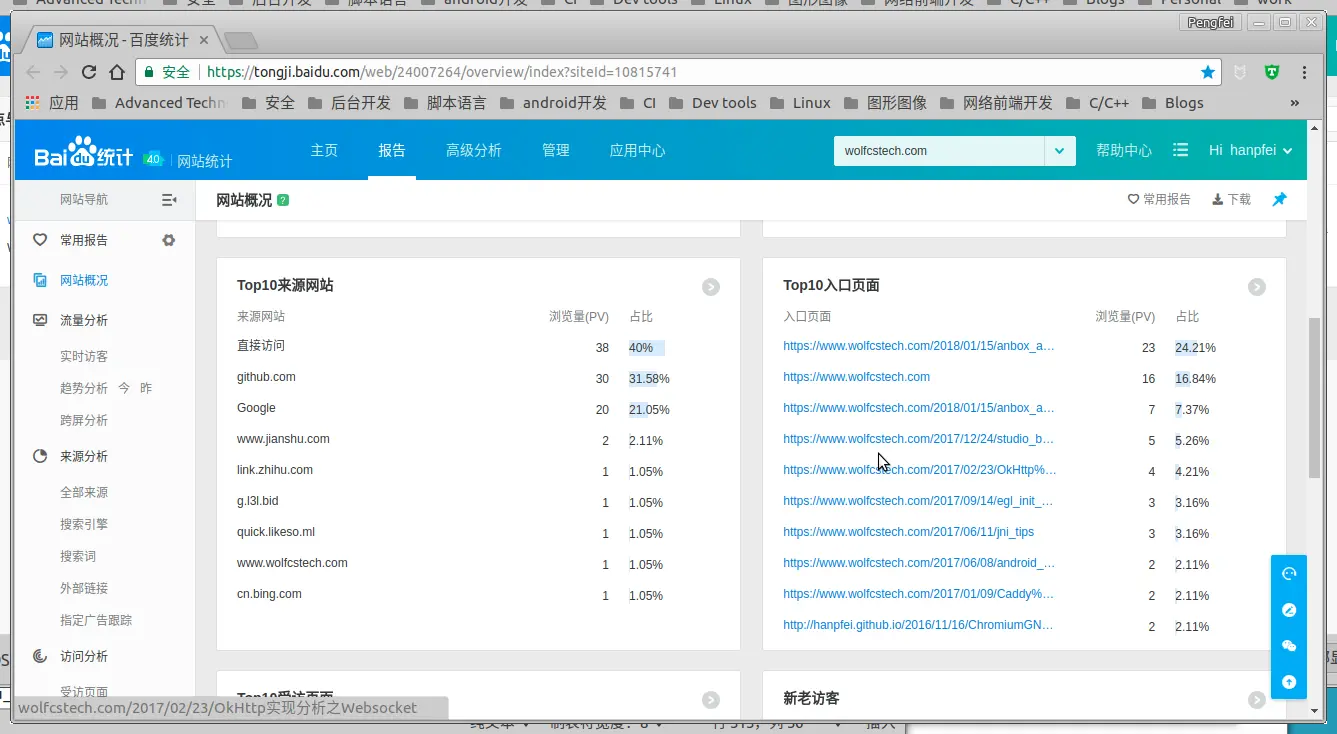
Task: Bookmark page with Chrome star icon
Action: (1208, 72)
